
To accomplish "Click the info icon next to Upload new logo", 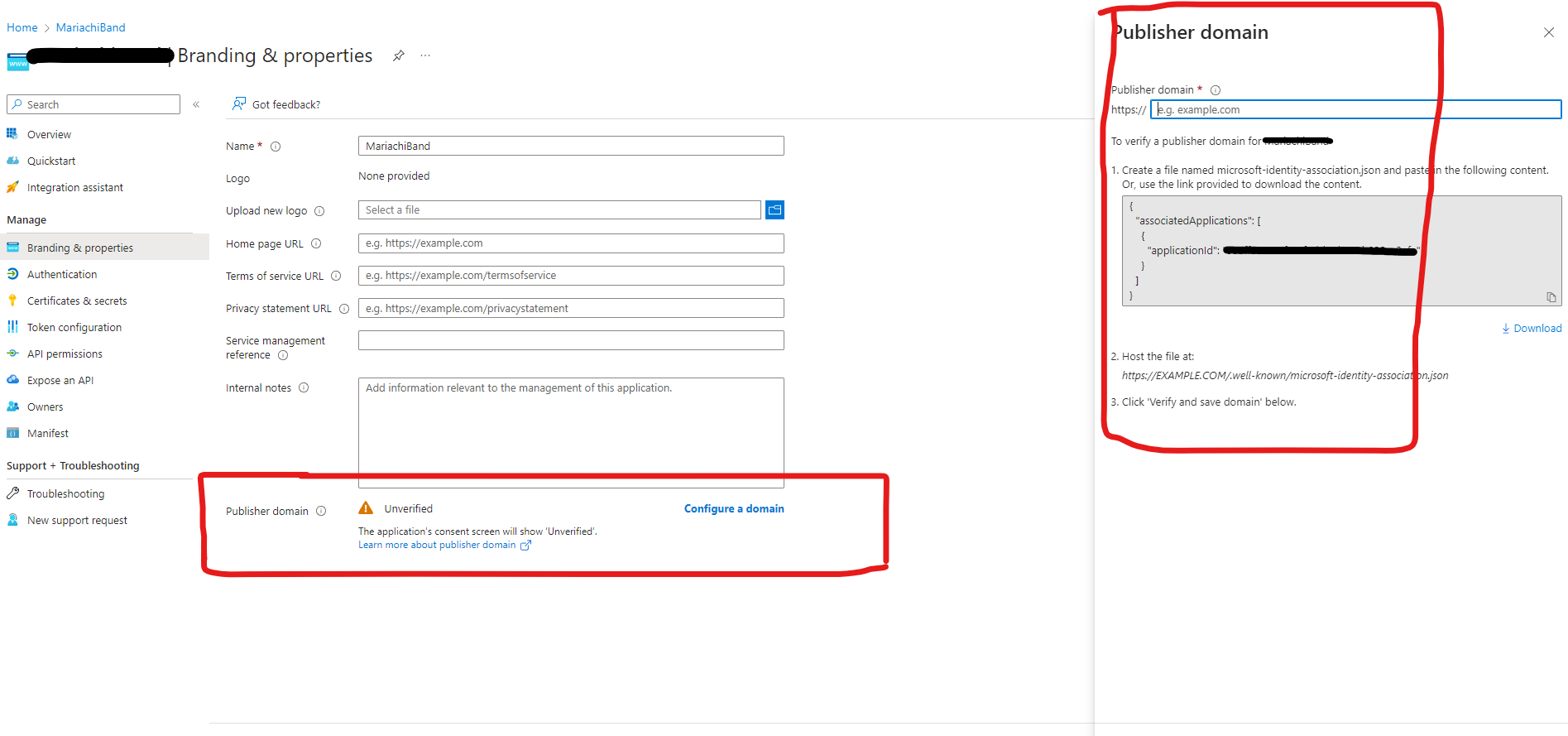I will coord(319,211).
